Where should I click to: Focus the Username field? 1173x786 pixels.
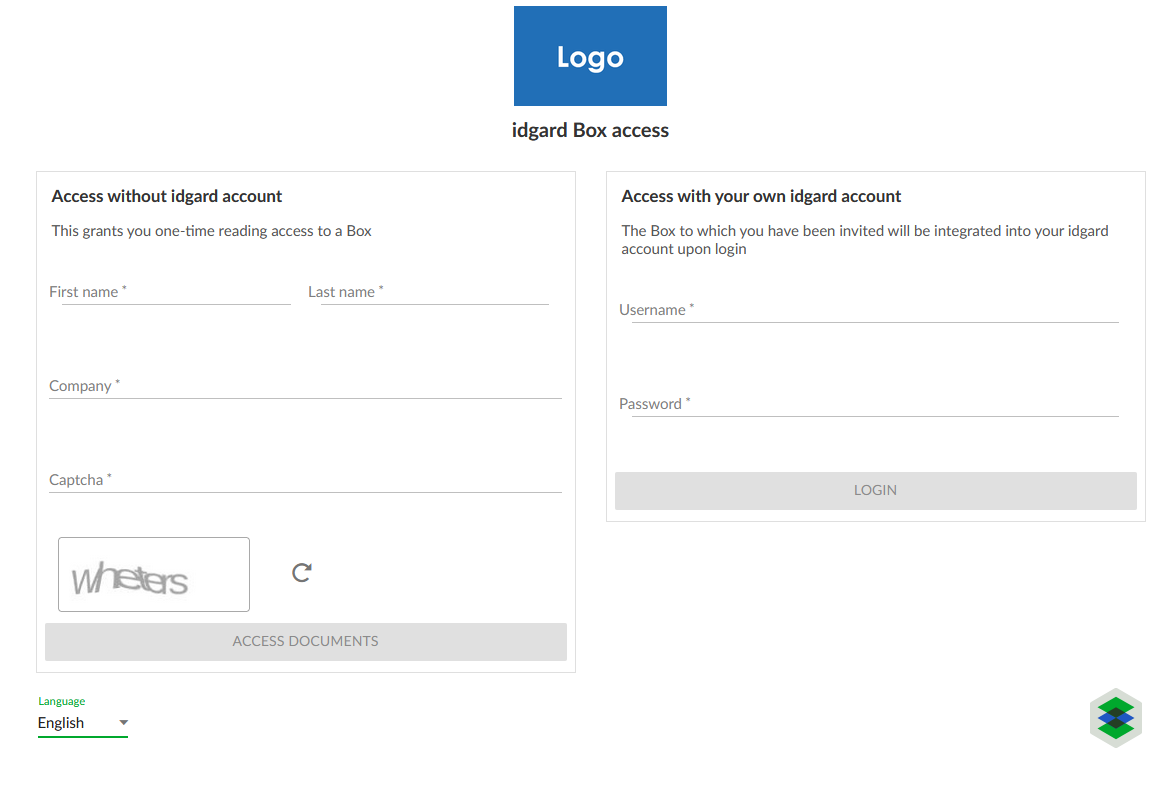point(869,310)
